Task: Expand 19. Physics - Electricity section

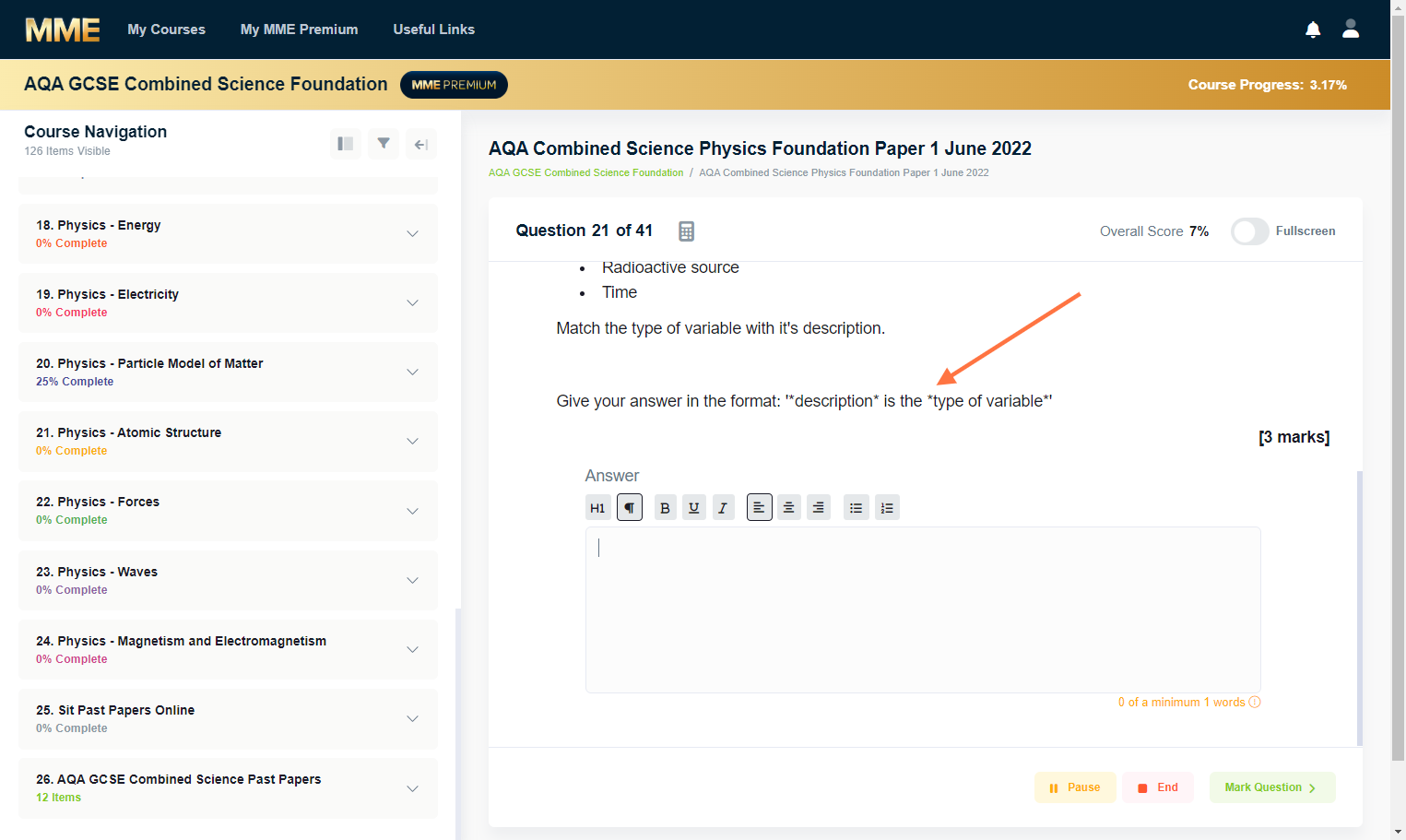Action: (229, 302)
